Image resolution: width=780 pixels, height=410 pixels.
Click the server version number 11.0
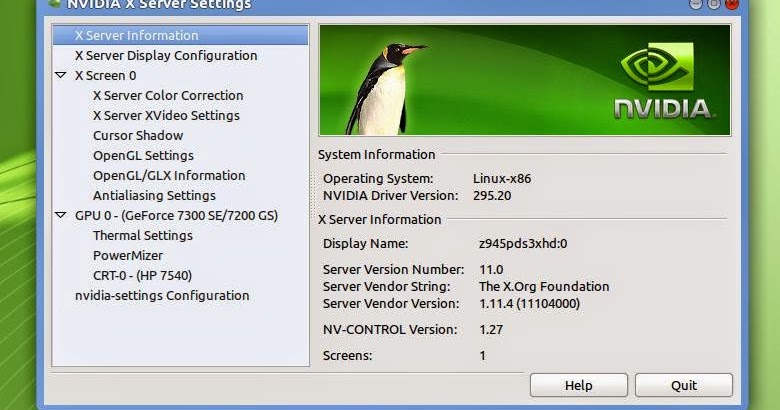point(491,269)
